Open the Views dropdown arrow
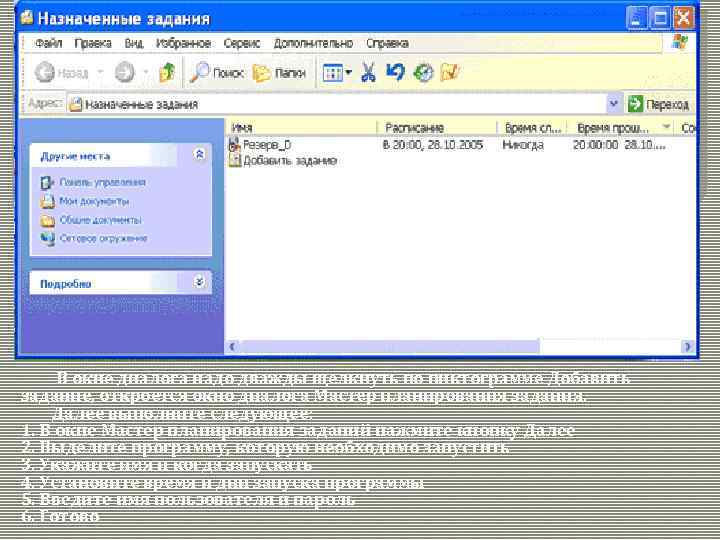This screenshot has width=720, height=540. pos(349,73)
